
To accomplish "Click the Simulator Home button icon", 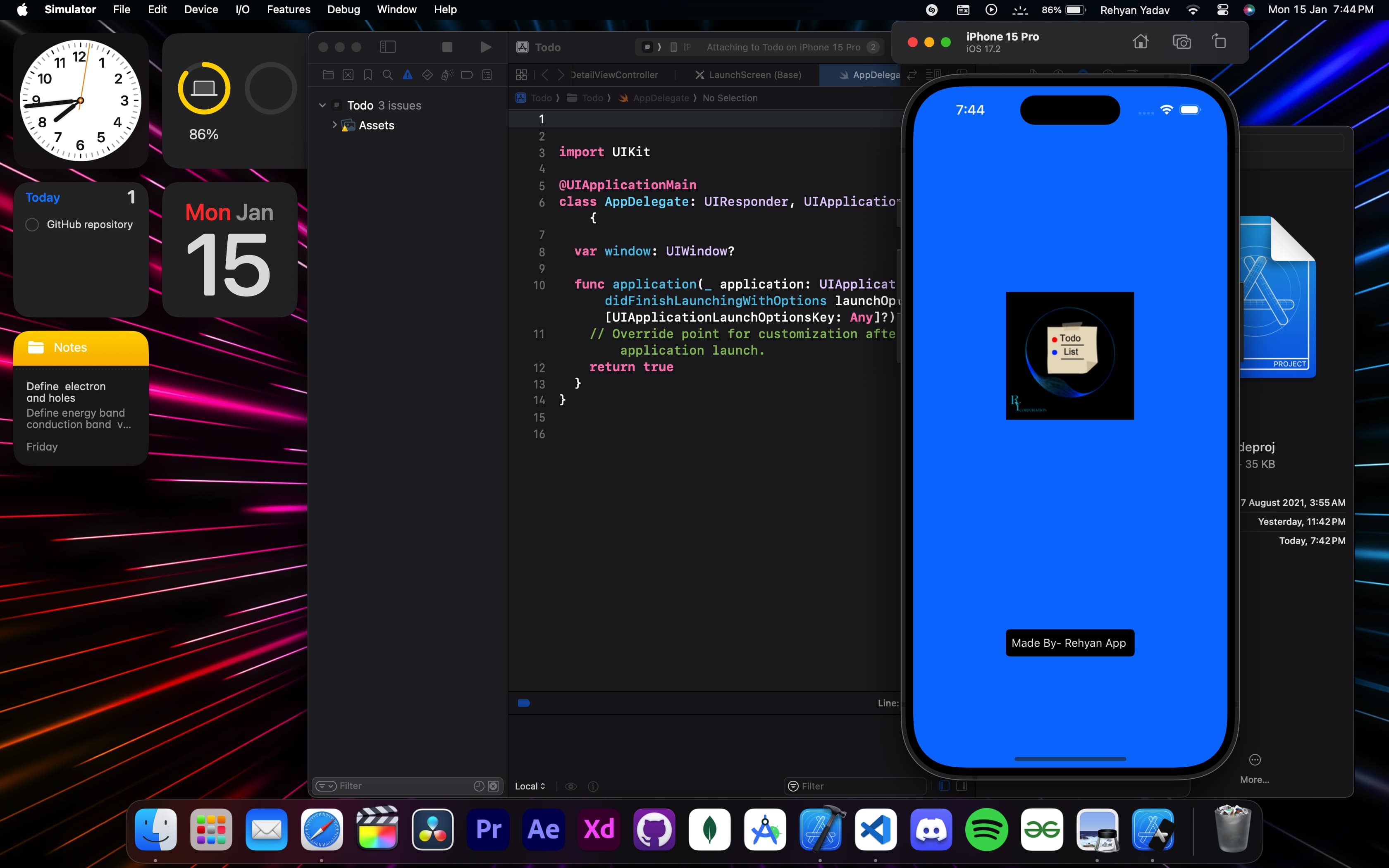I will click(1140, 42).
